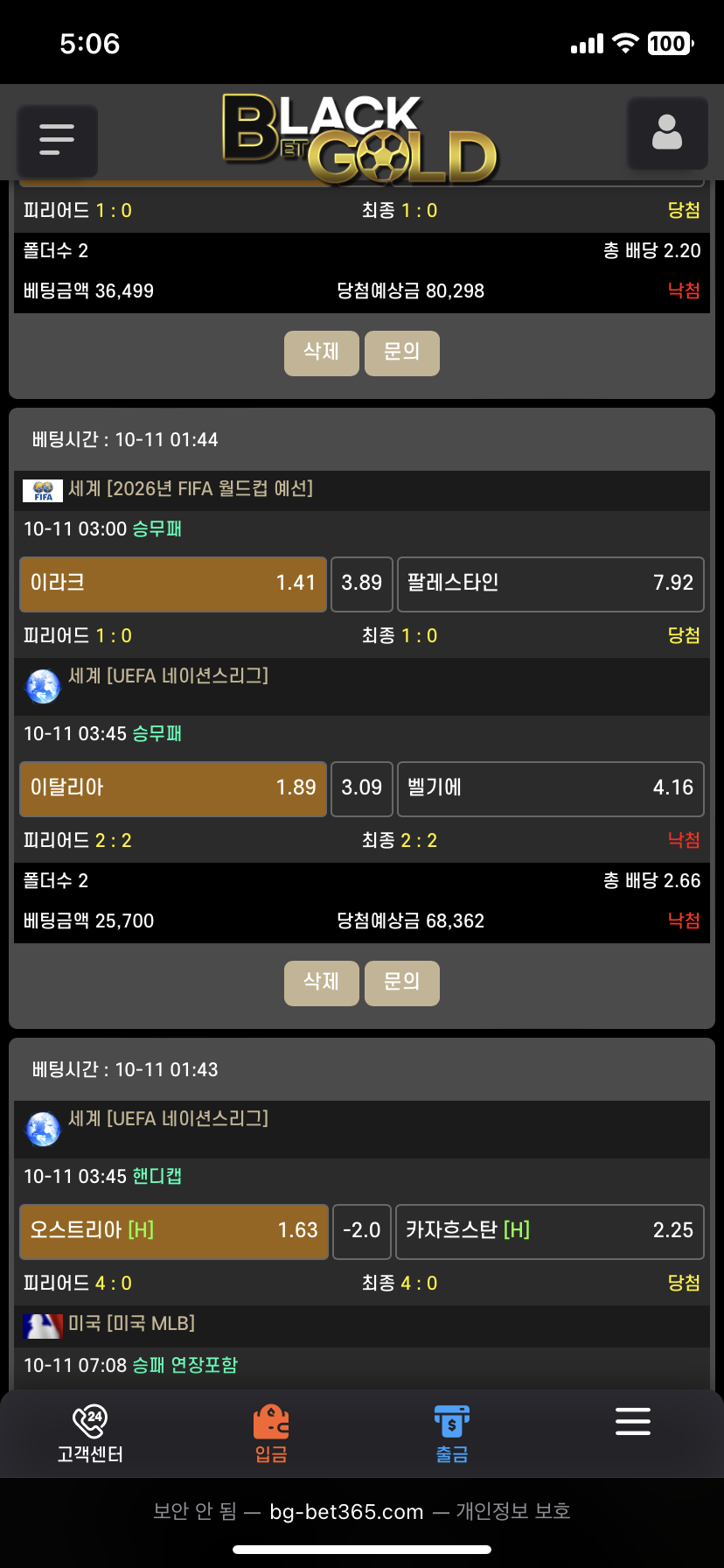
Task: Select Kazakhstan handicap at 2.25
Action: coord(549,1231)
